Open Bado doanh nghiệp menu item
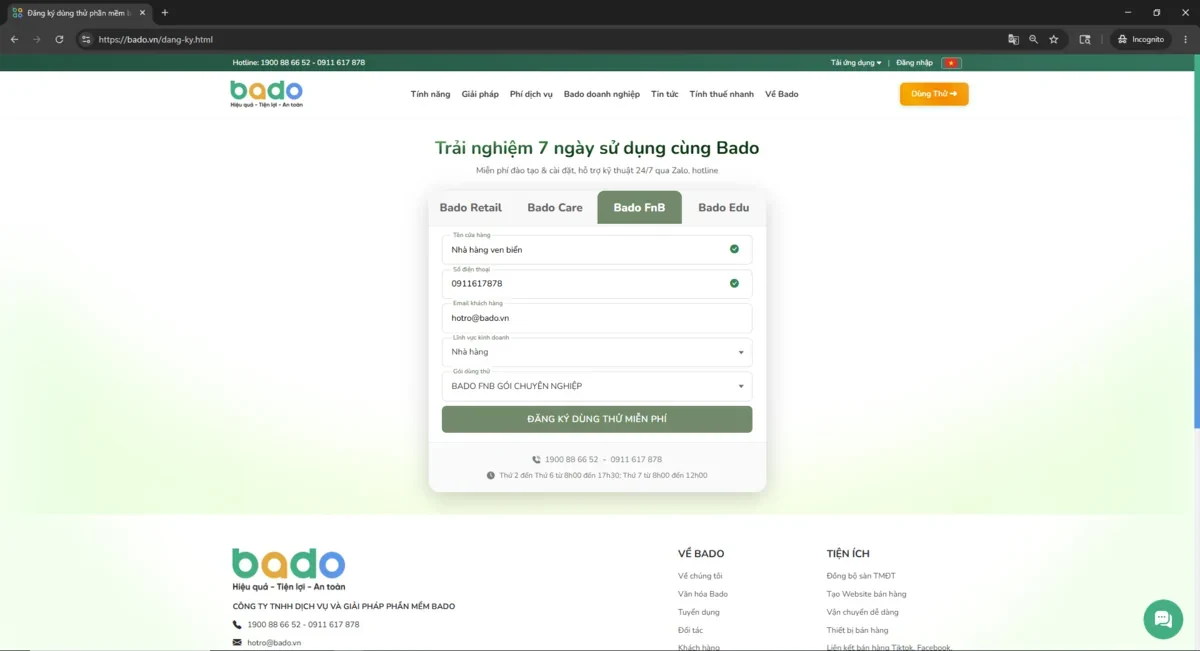1200x651 pixels. (602, 94)
